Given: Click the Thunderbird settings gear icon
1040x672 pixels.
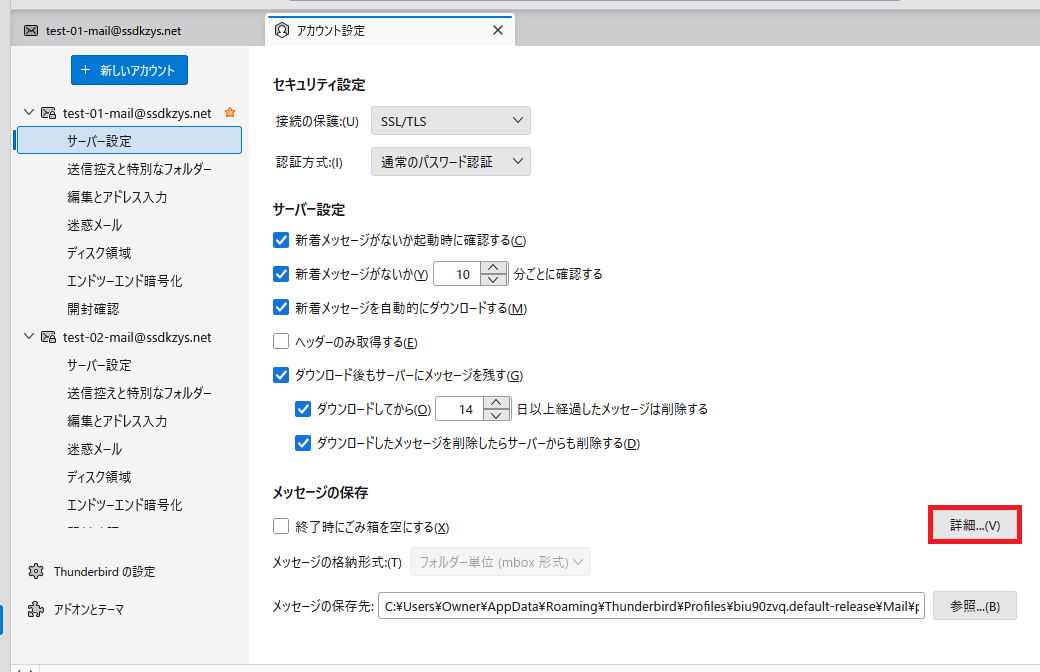Looking at the screenshot, I should point(36,571).
